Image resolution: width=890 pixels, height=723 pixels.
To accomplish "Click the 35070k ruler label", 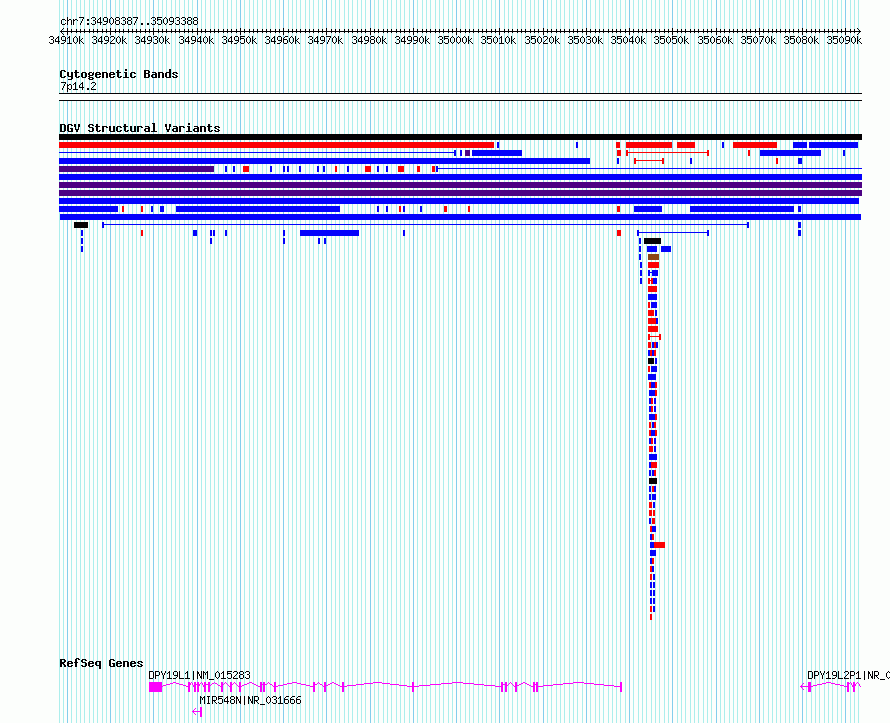I will click(x=758, y=40).
